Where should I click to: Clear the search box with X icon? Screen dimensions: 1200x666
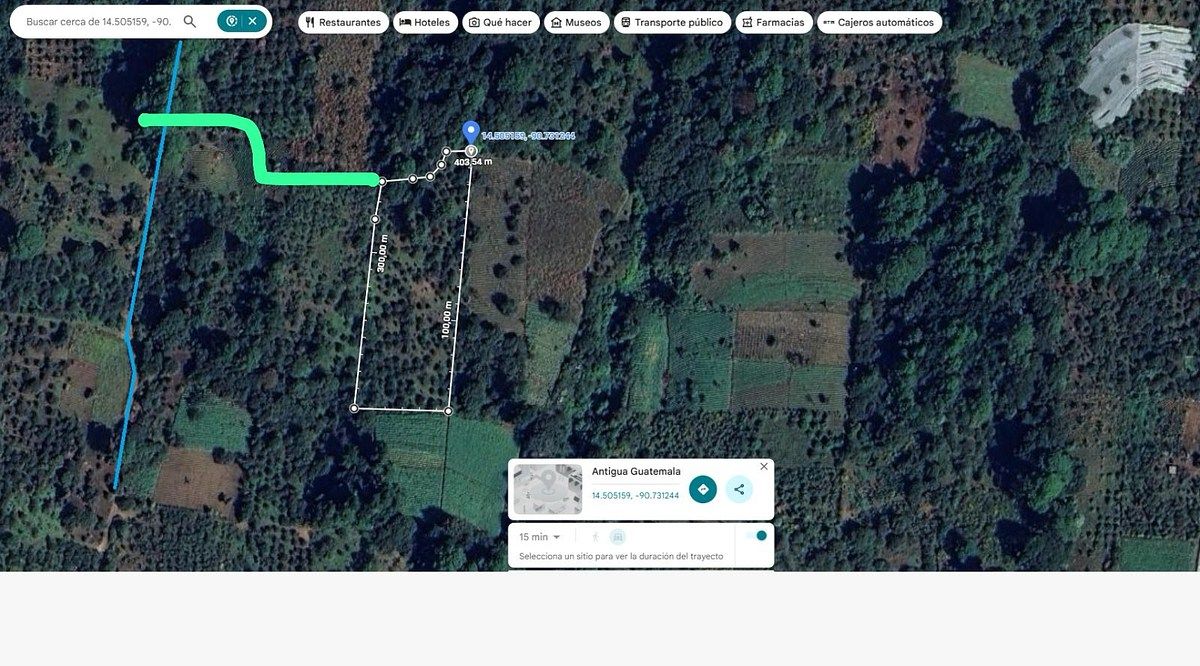tap(252, 21)
